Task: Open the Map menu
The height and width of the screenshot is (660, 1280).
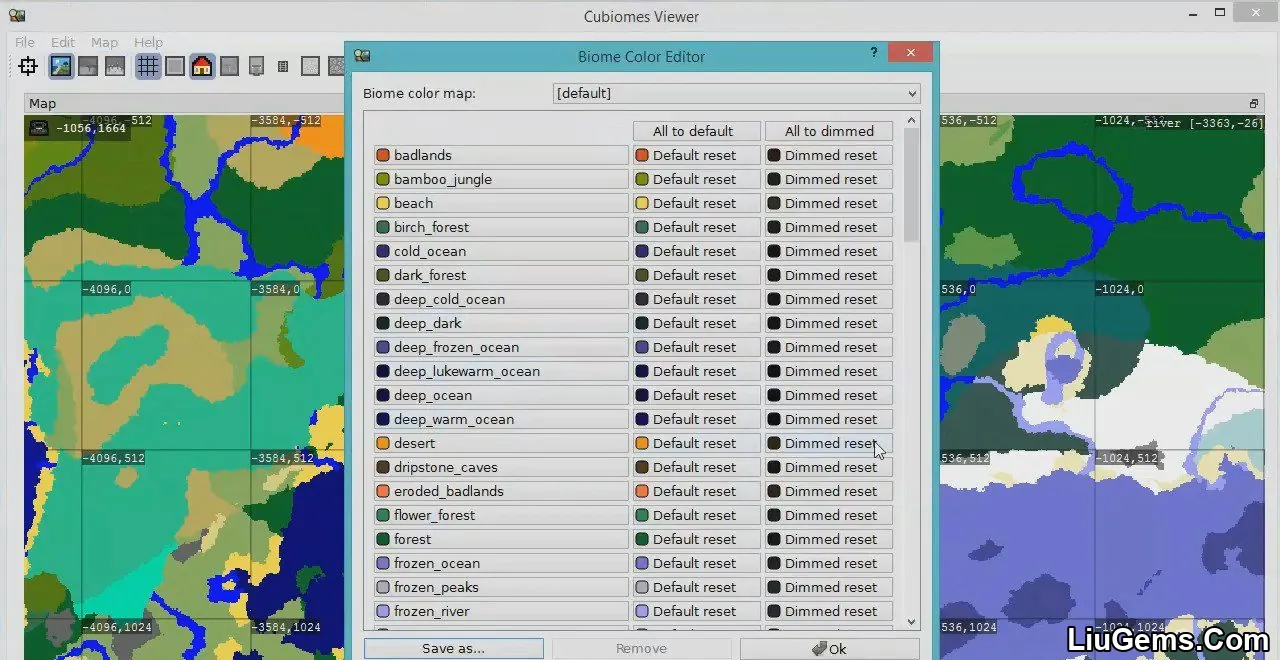Action: click(104, 42)
